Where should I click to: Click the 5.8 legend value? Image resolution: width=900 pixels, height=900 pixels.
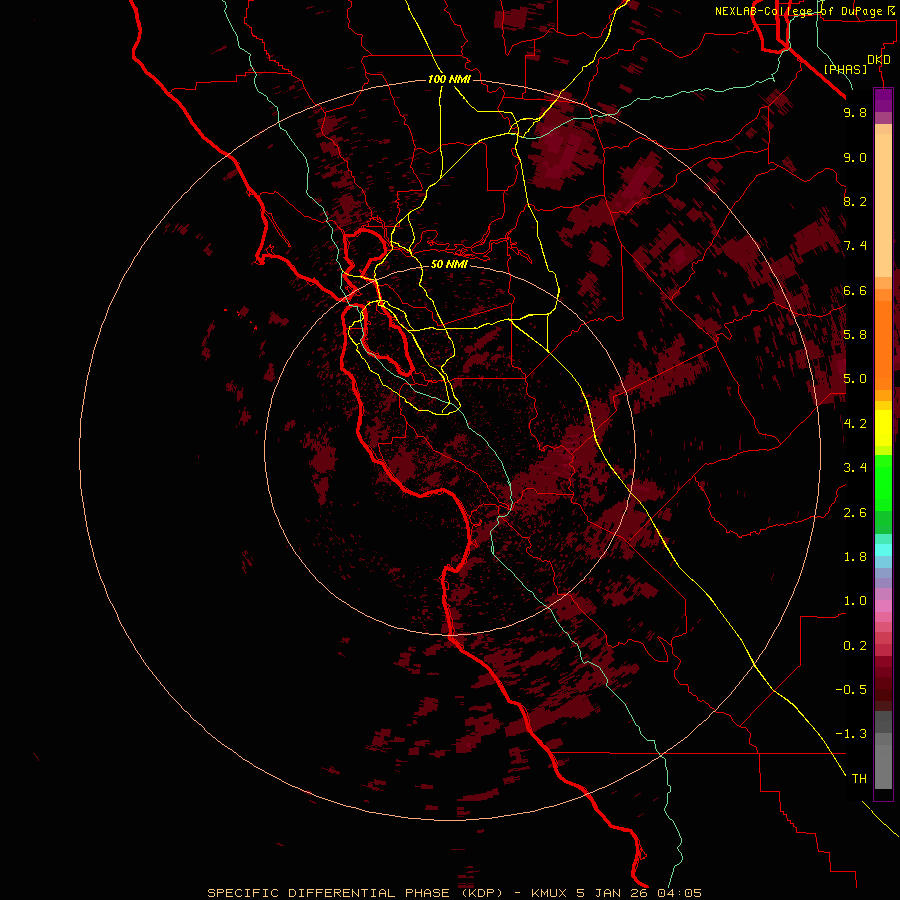tap(855, 335)
